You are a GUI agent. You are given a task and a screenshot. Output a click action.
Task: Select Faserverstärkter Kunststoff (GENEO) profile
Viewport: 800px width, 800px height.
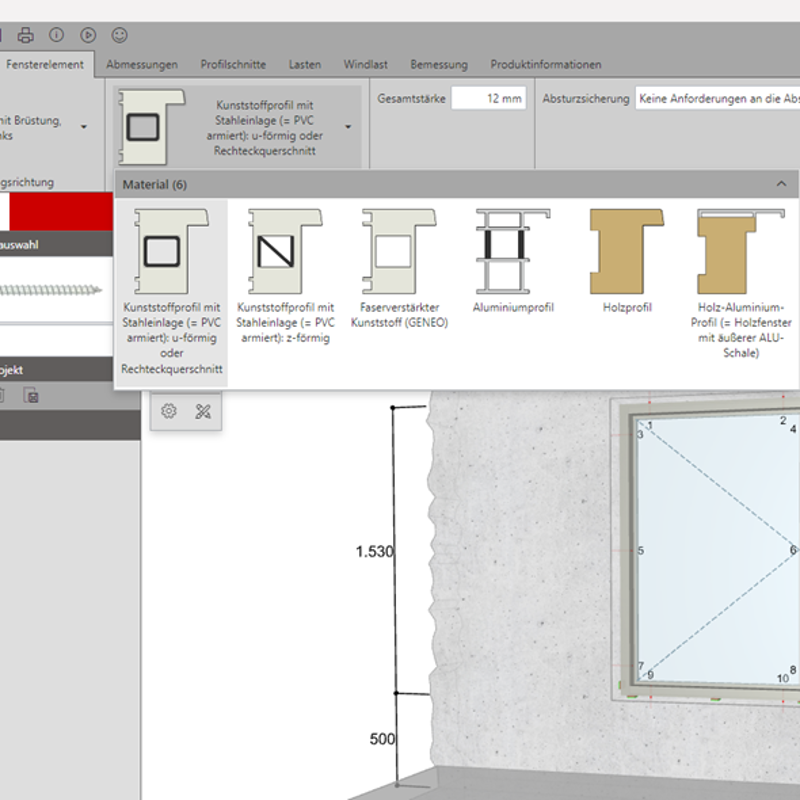pos(399,265)
